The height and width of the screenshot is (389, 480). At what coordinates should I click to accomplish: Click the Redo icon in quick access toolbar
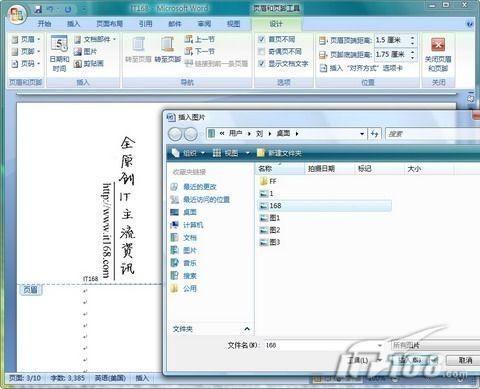68,10
